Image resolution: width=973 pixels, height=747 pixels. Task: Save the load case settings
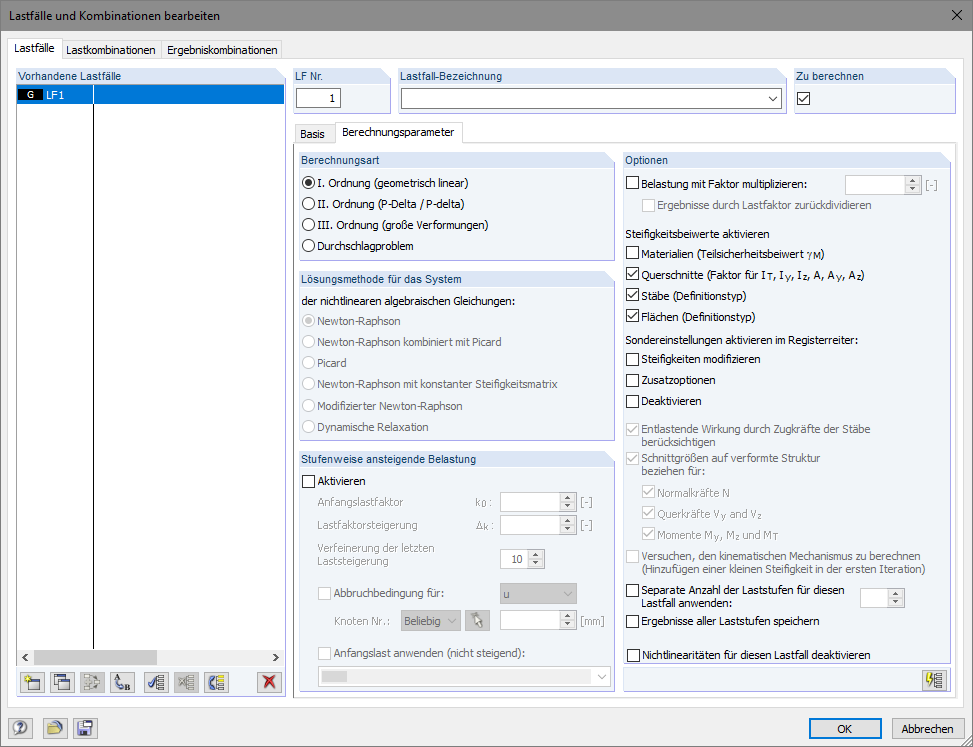(85, 728)
